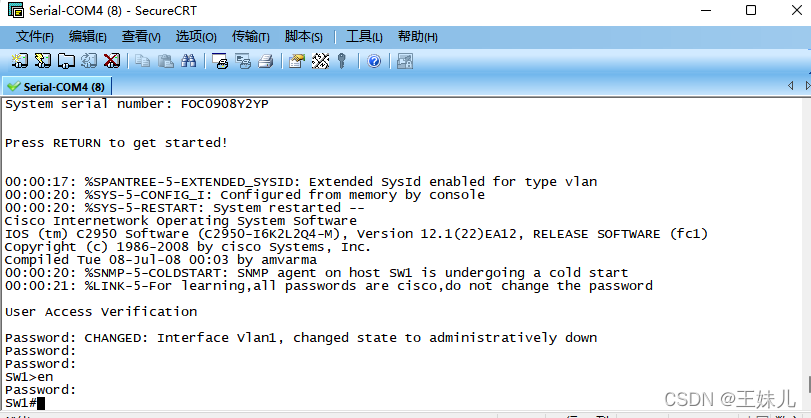Click the Disconnect red X icon
The height and width of the screenshot is (418, 811).
click(x=112, y=61)
